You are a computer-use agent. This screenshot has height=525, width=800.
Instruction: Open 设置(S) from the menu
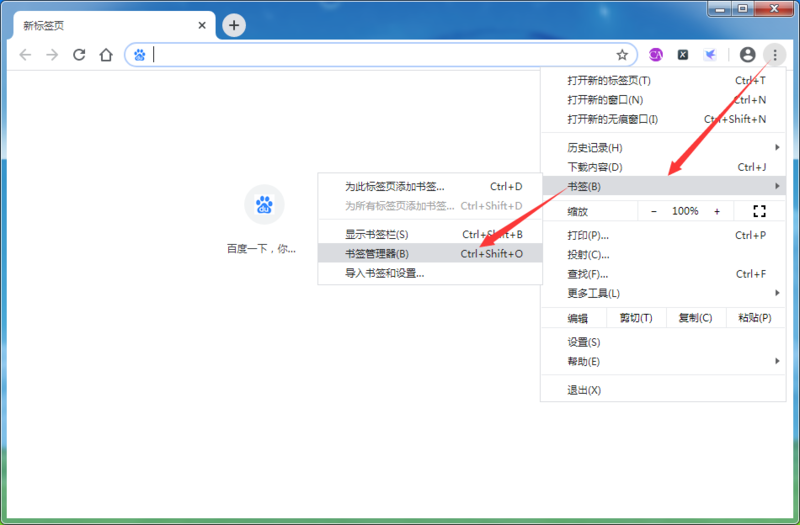click(663, 342)
